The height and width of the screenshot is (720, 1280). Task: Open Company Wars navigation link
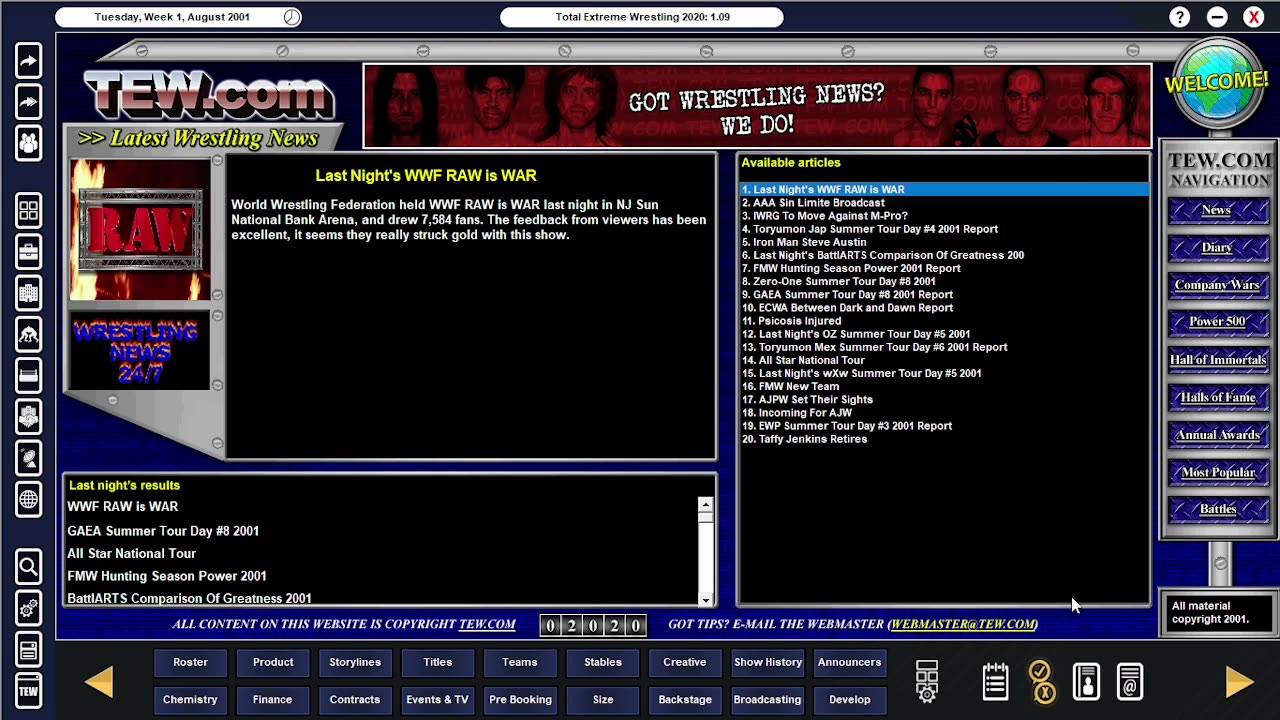tap(1217, 285)
